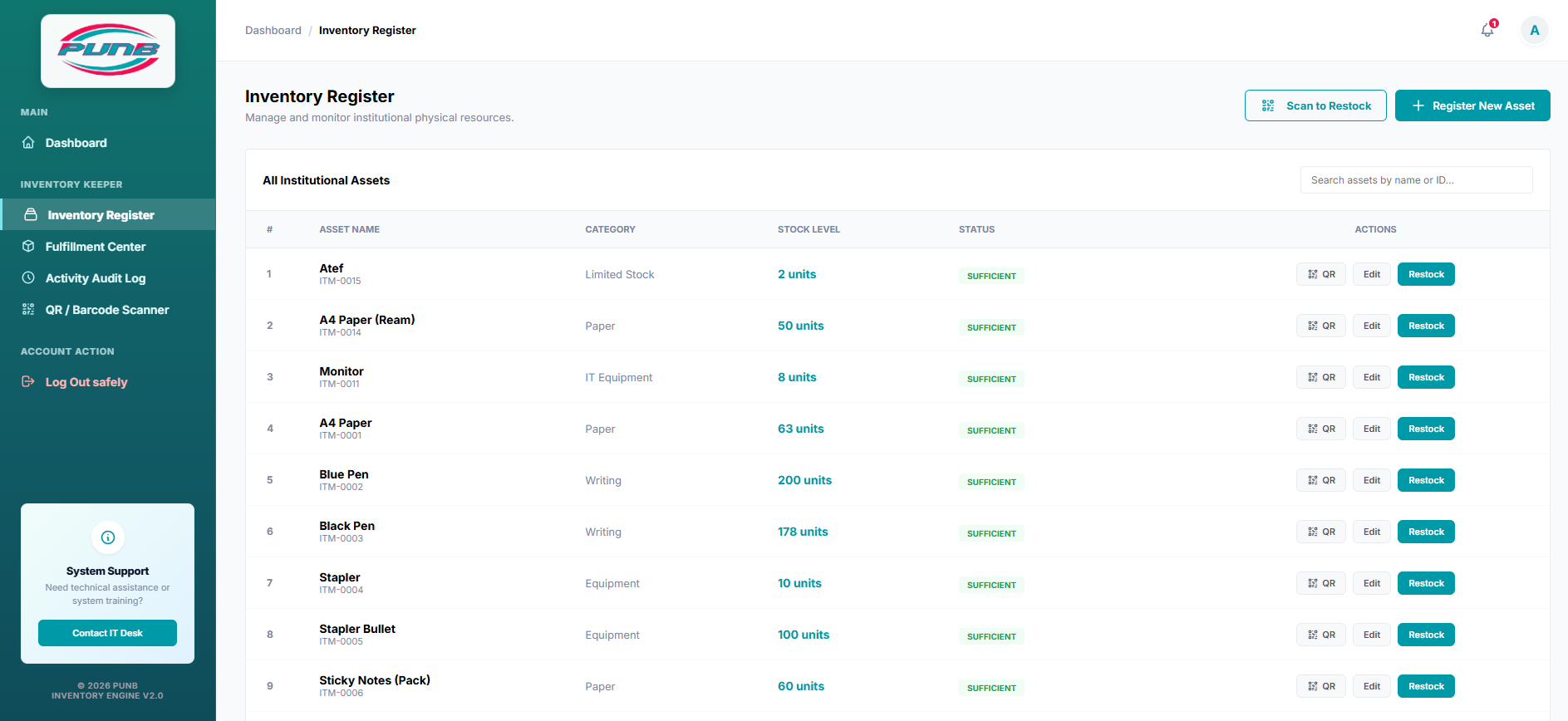Click Register New Asset
1568x721 pixels.
1472,105
